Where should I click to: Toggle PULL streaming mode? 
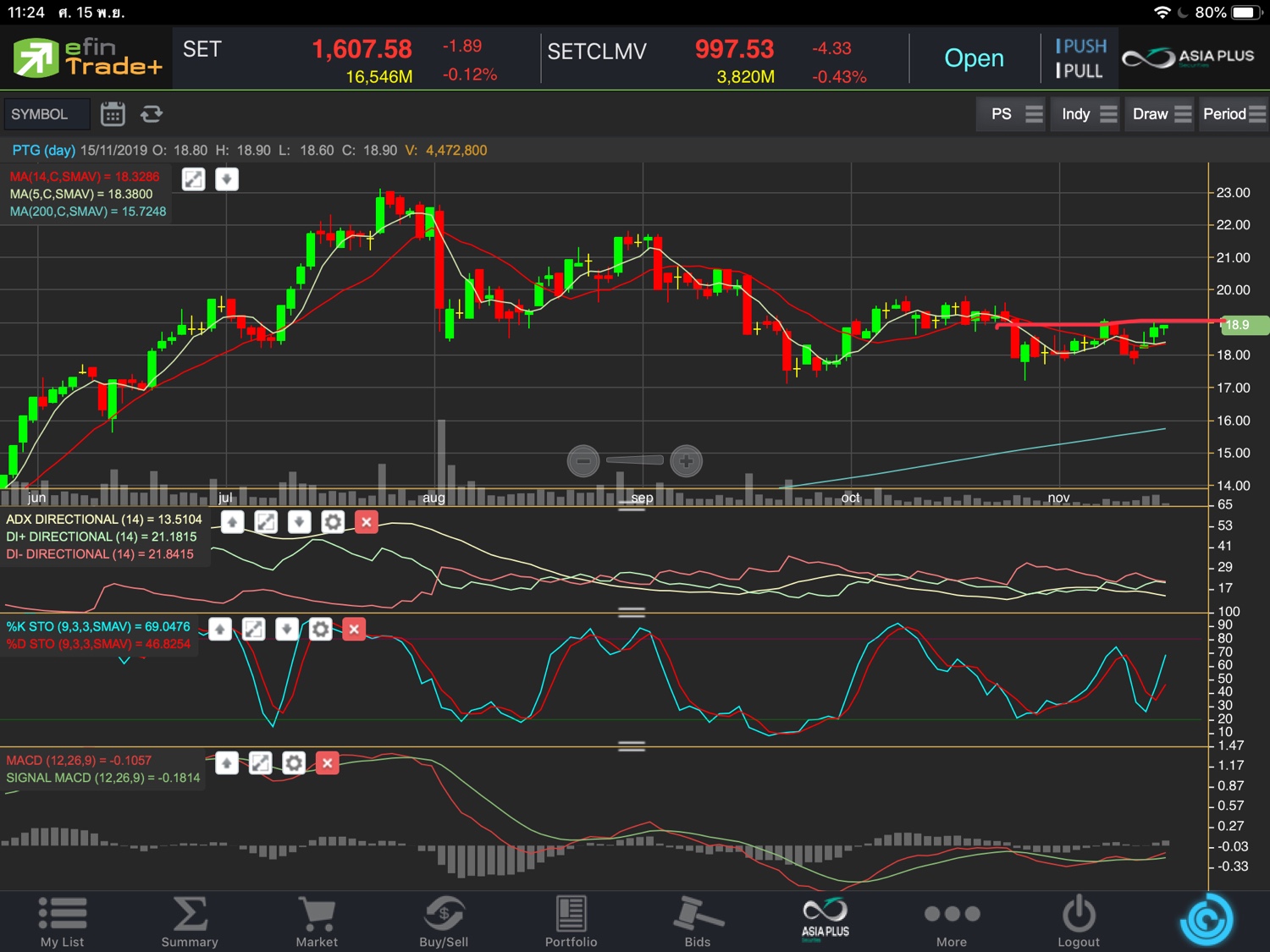tap(1079, 71)
